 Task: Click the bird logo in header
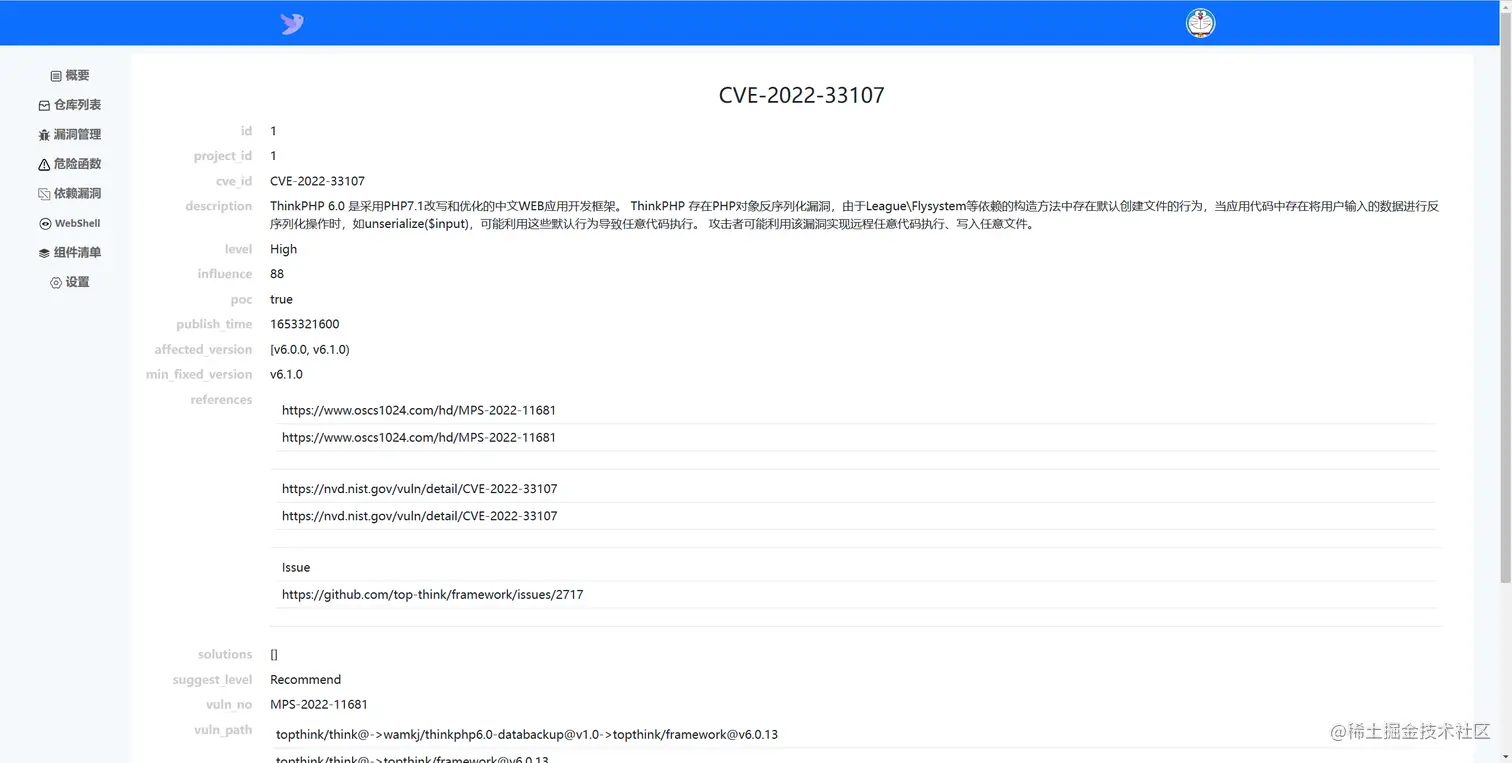[x=292, y=24]
